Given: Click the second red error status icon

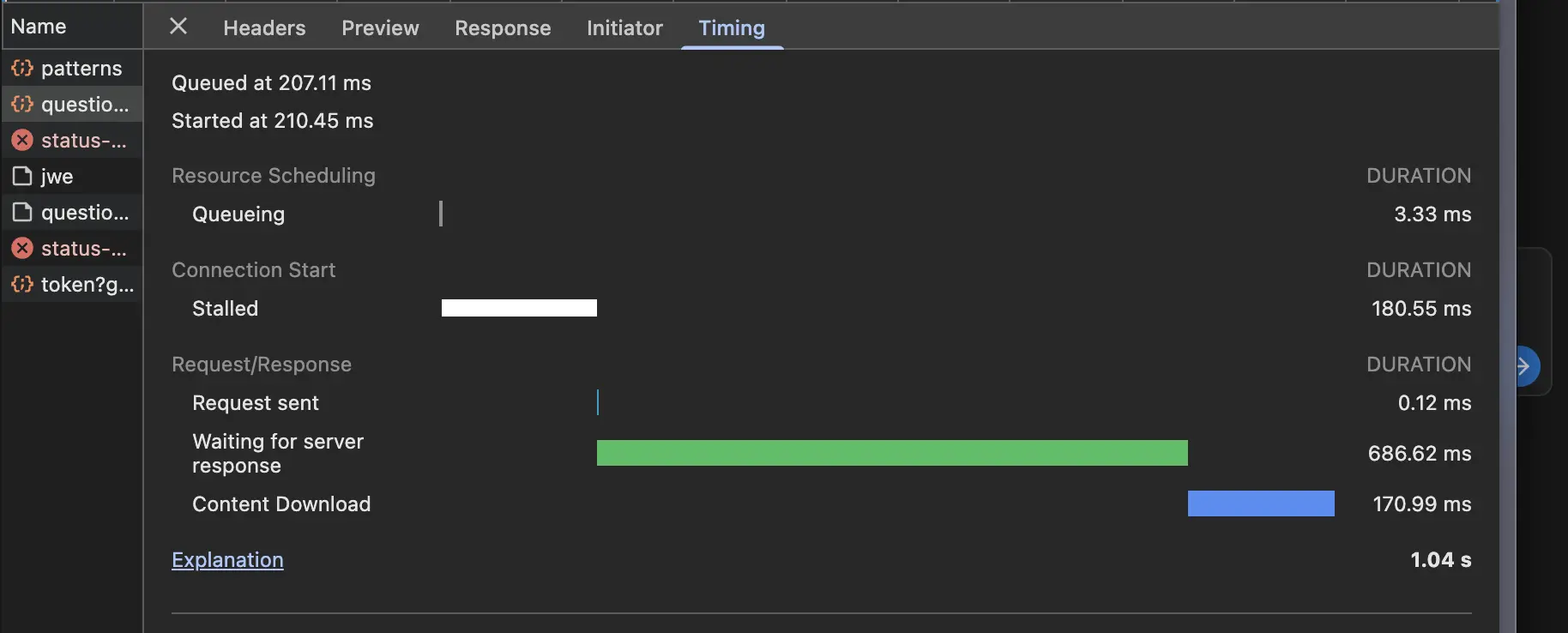Looking at the screenshot, I should [x=22, y=248].
